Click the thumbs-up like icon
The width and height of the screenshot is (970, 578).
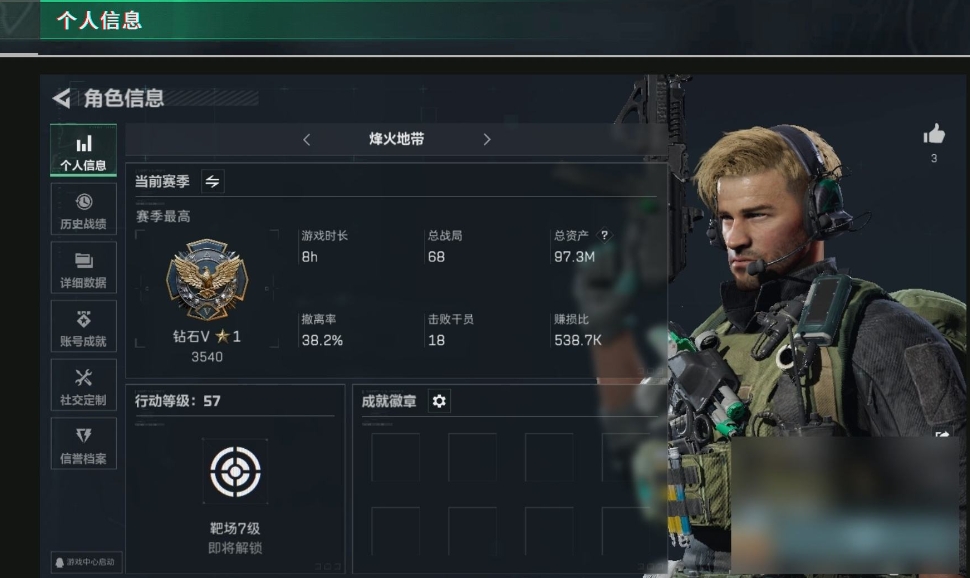tap(934, 134)
